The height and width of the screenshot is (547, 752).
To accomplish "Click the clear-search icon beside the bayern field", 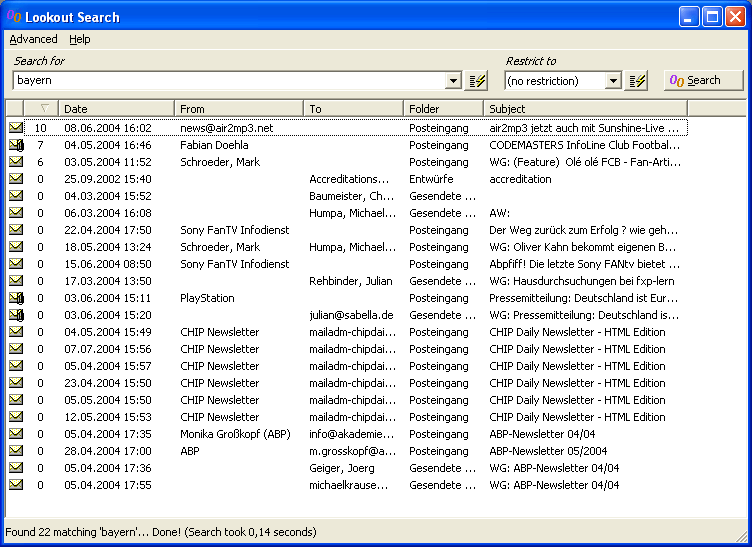I will 477,81.
